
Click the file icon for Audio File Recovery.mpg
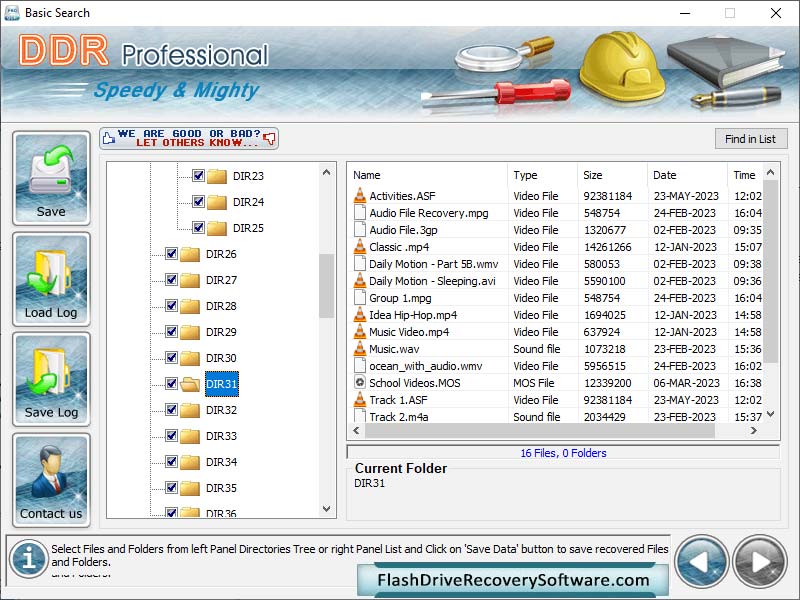pos(360,212)
